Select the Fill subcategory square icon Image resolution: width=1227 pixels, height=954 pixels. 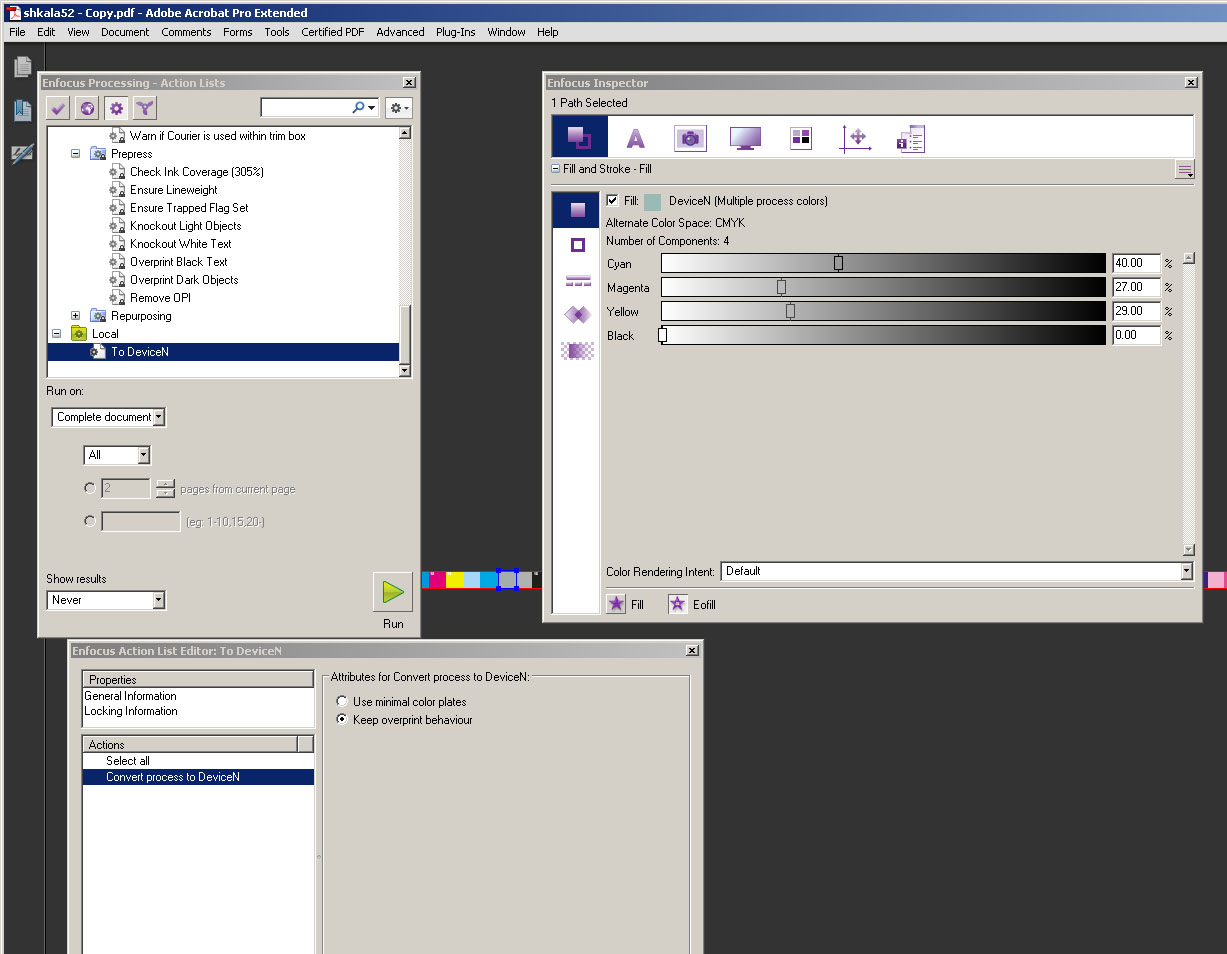point(577,210)
